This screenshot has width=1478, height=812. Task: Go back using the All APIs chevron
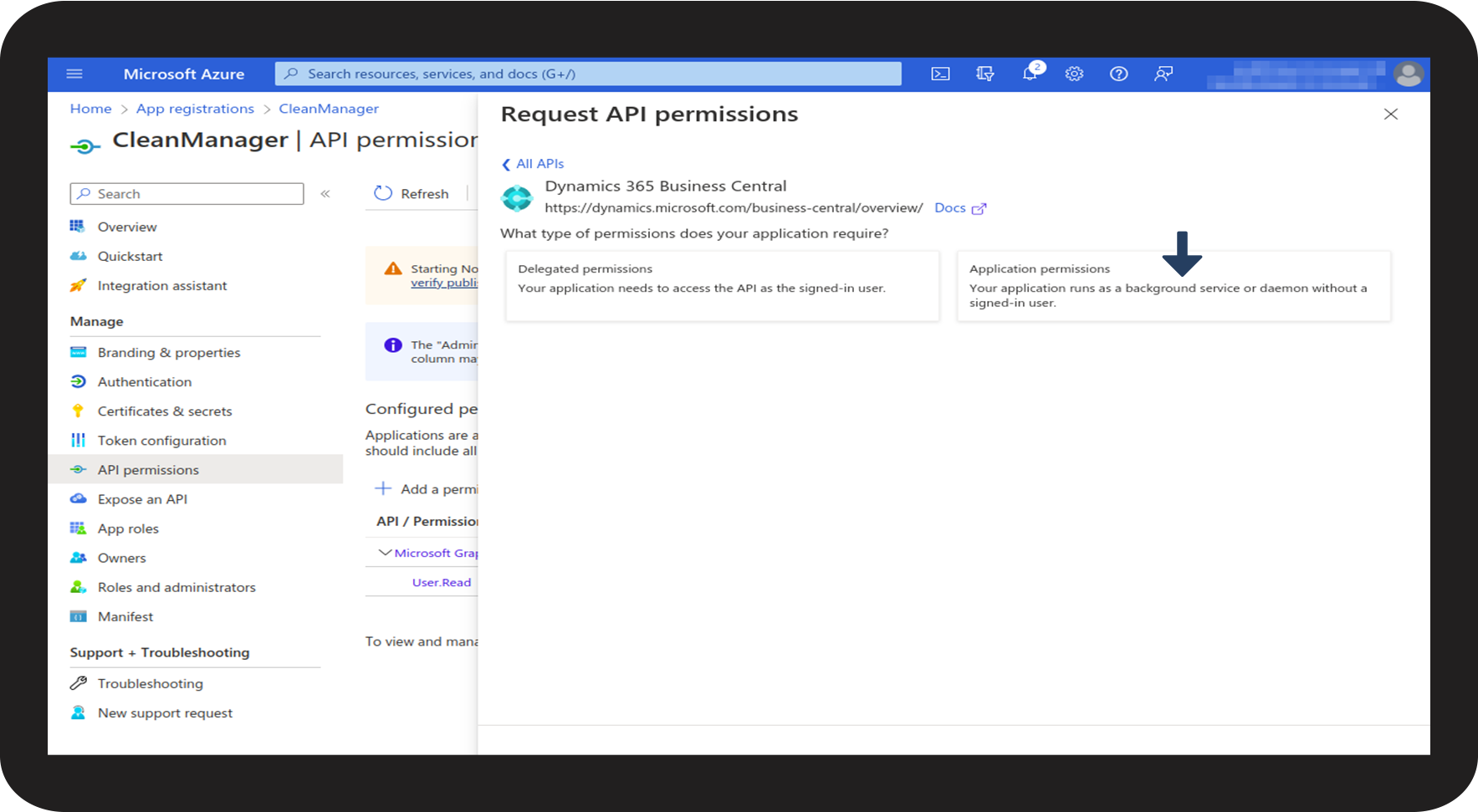[506, 164]
